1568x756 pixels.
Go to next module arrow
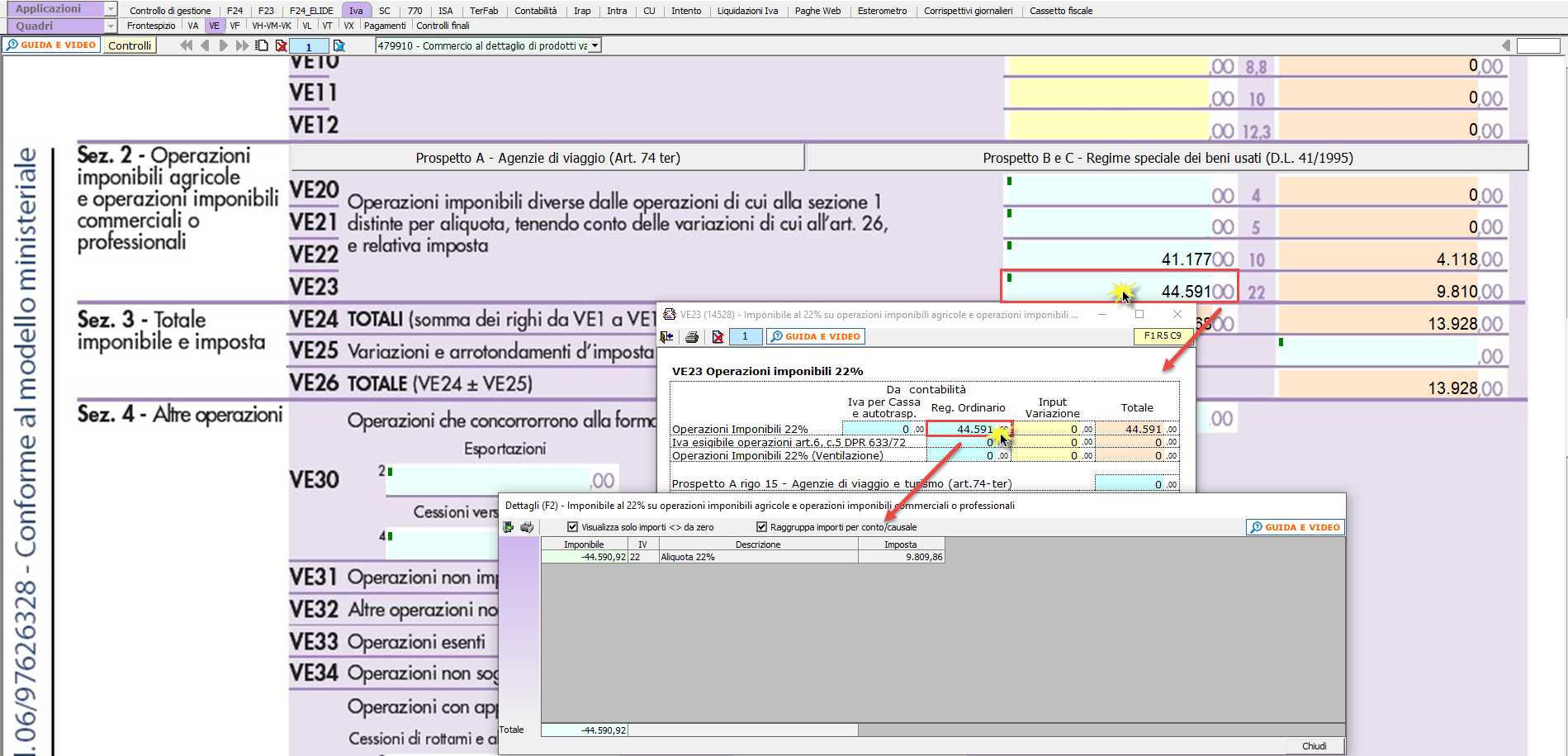[x=224, y=45]
